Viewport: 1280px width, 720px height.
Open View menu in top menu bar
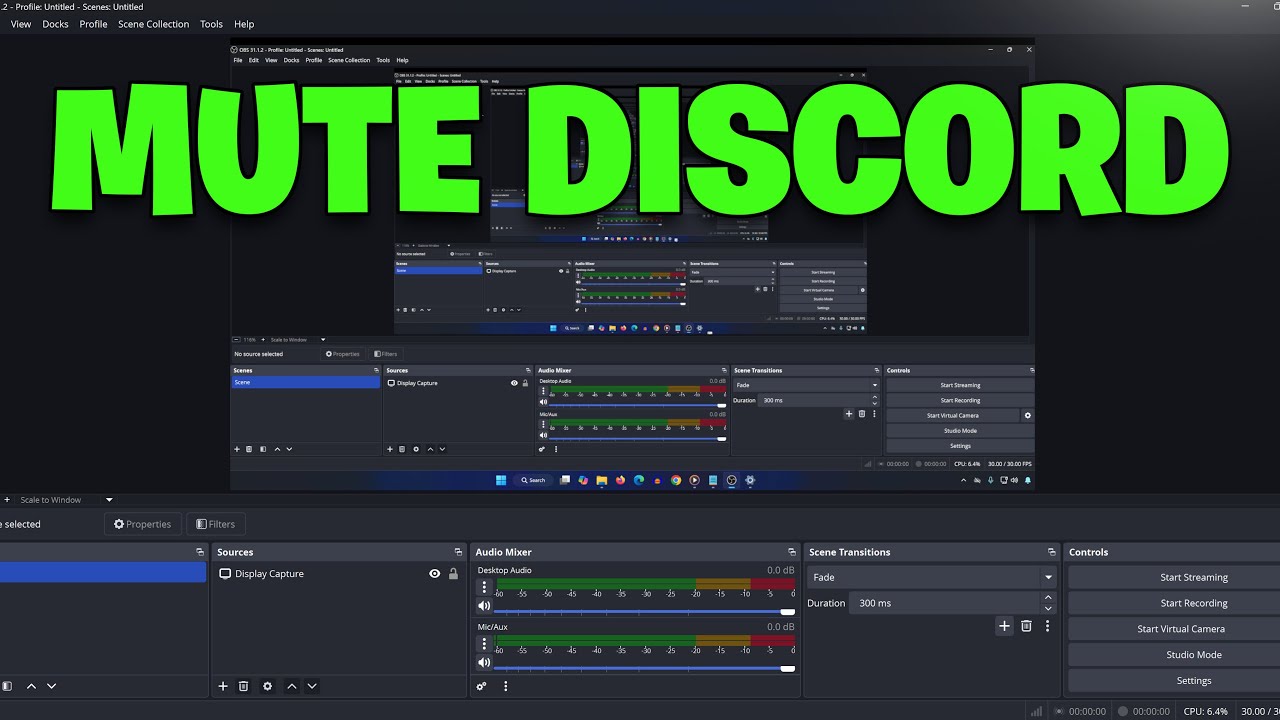pos(20,24)
